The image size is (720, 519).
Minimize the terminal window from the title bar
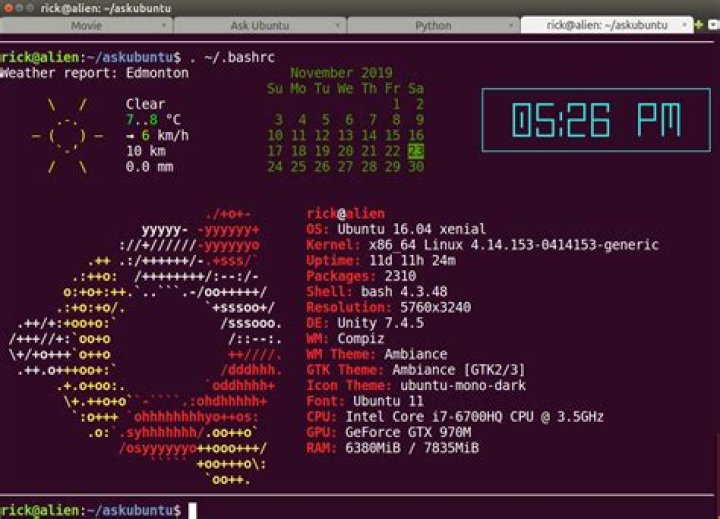pyautogui.click(x=19, y=8)
